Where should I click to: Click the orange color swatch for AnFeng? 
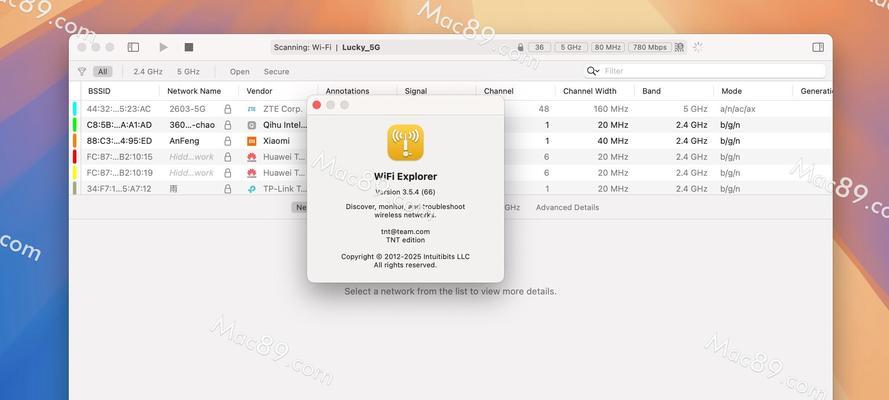click(75, 141)
